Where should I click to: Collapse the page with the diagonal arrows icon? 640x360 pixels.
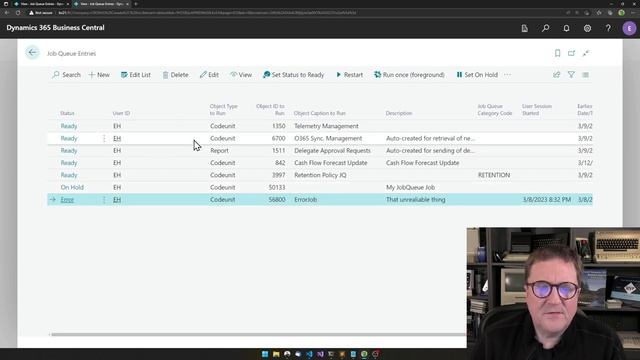point(586,53)
